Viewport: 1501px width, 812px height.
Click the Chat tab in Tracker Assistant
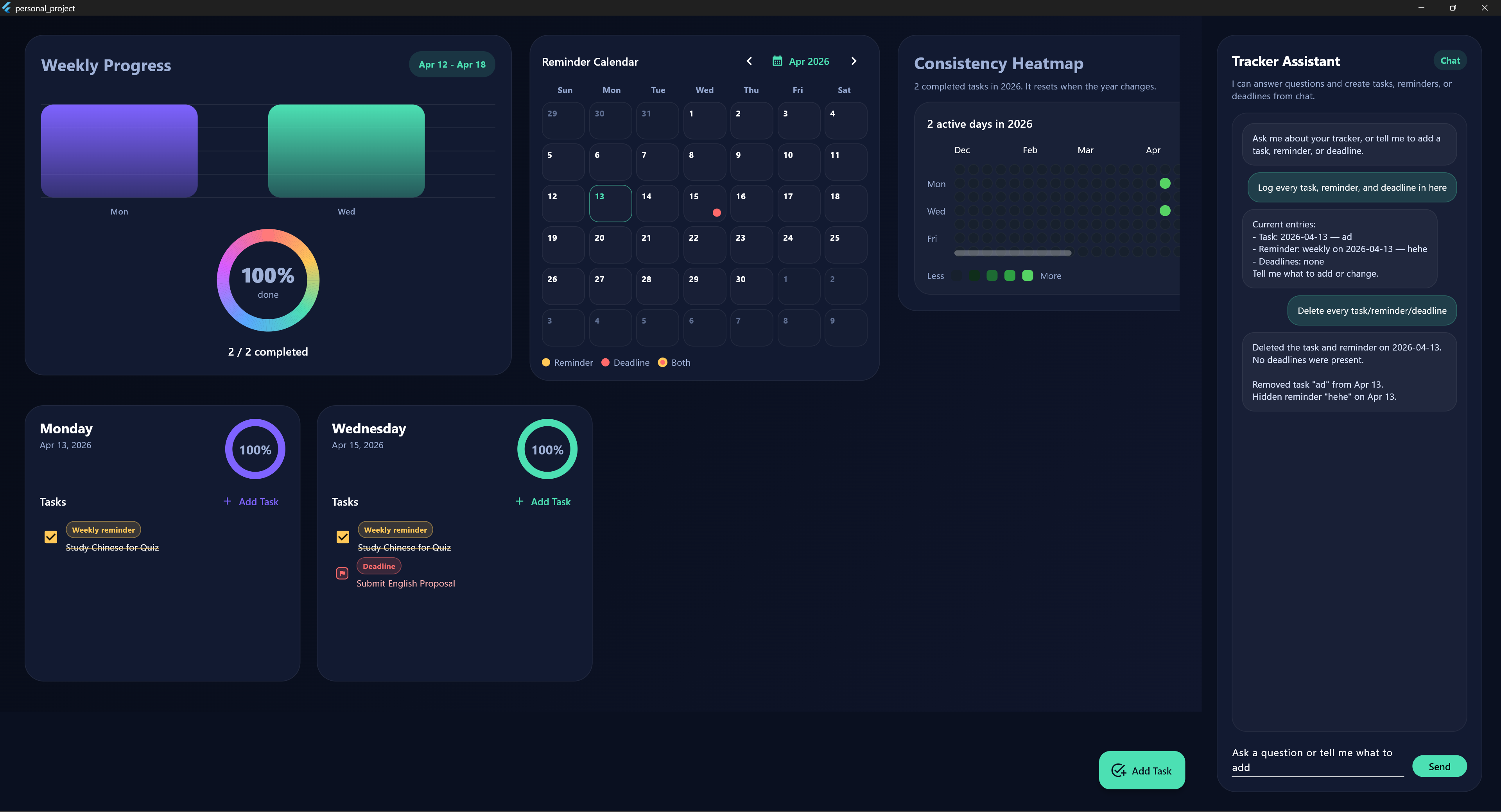point(1450,61)
